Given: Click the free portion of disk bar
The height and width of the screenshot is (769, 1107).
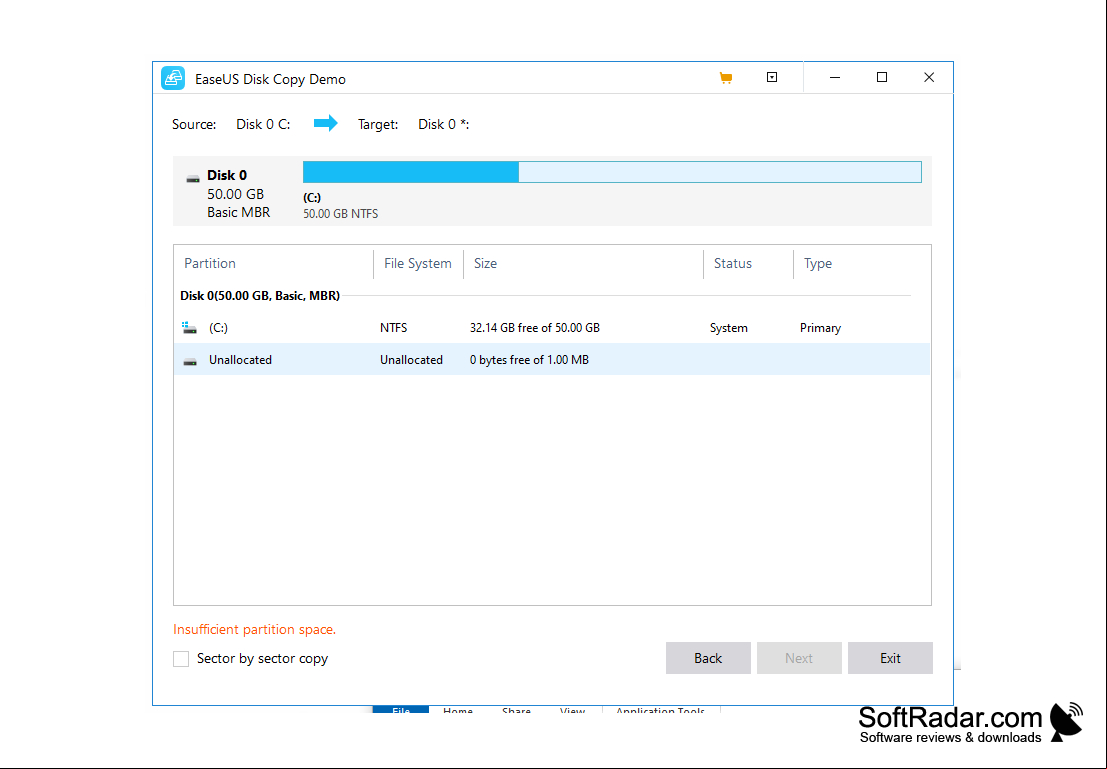Looking at the screenshot, I should coord(720,172).
